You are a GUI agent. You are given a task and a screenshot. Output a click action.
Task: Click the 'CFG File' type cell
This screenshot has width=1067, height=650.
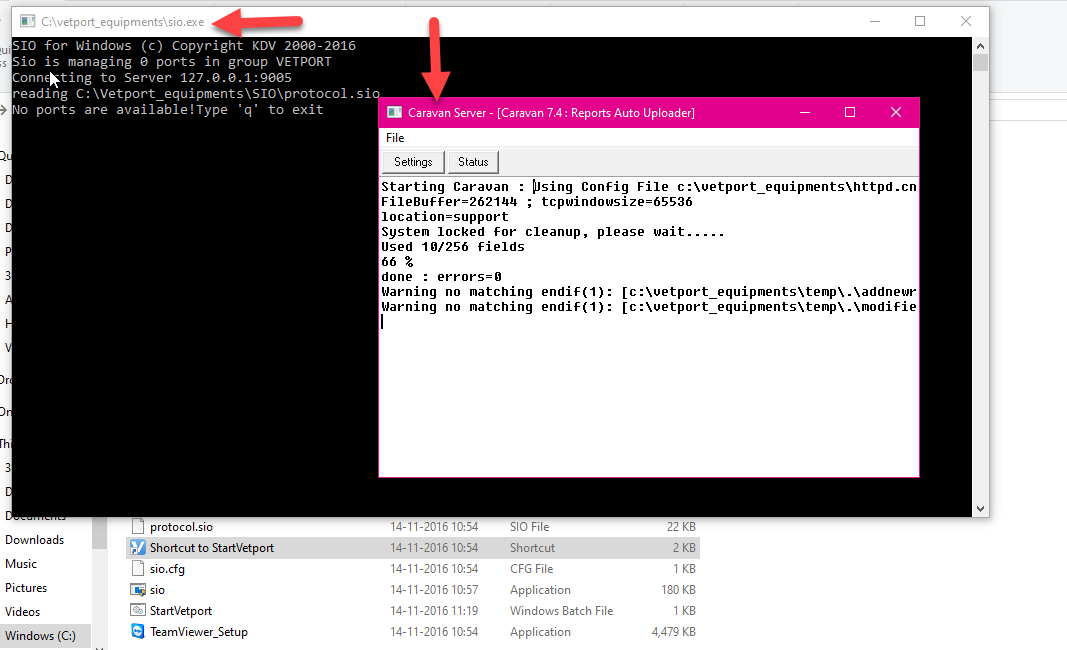[x=531, y=569]
